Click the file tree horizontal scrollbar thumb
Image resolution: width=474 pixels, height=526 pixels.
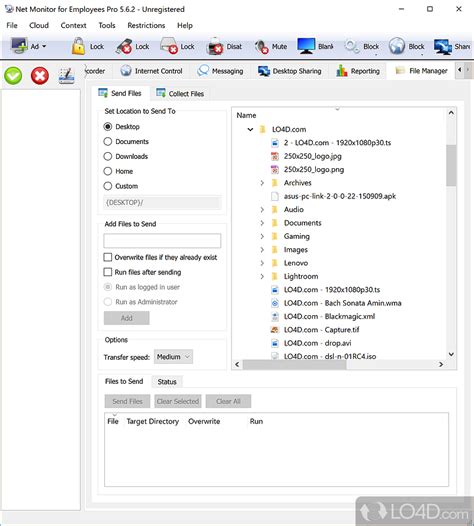point(294,364)
